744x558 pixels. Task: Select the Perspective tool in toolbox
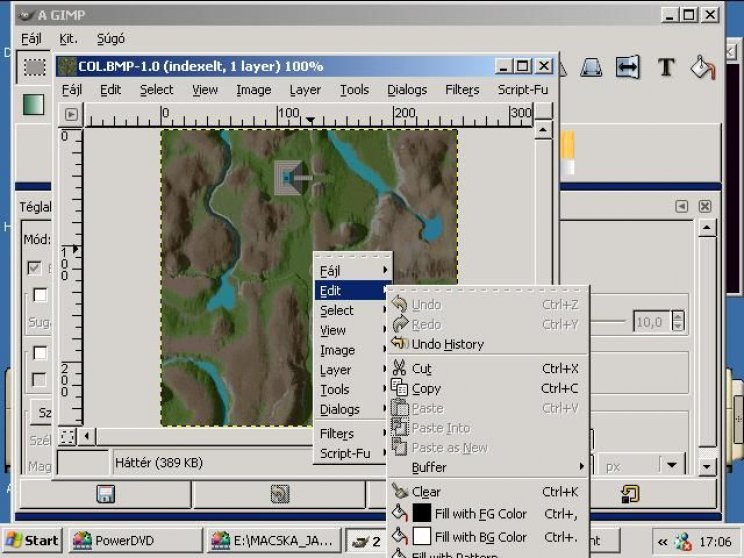[591, 67]
